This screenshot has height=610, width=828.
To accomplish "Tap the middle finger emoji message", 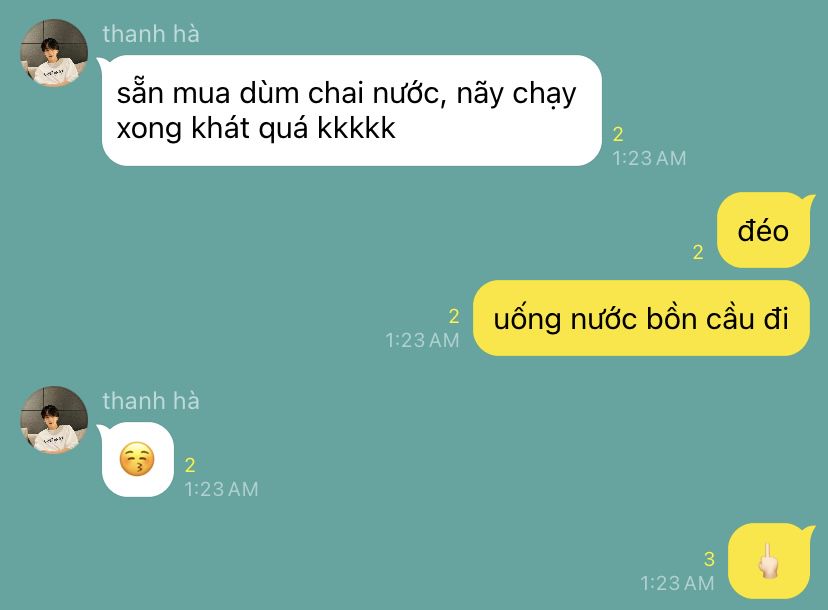I will pos(769,560).
